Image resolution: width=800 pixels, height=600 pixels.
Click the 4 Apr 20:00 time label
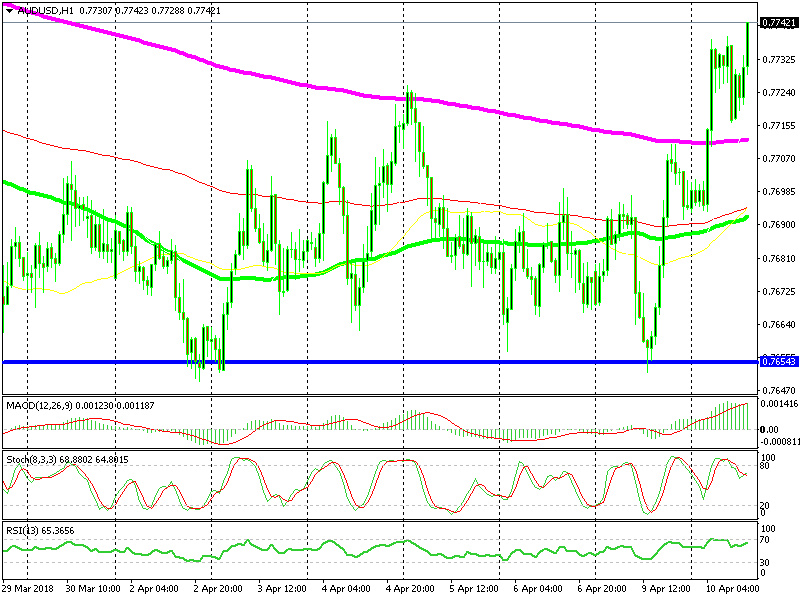pyautogui.click(x=410, y=588)
